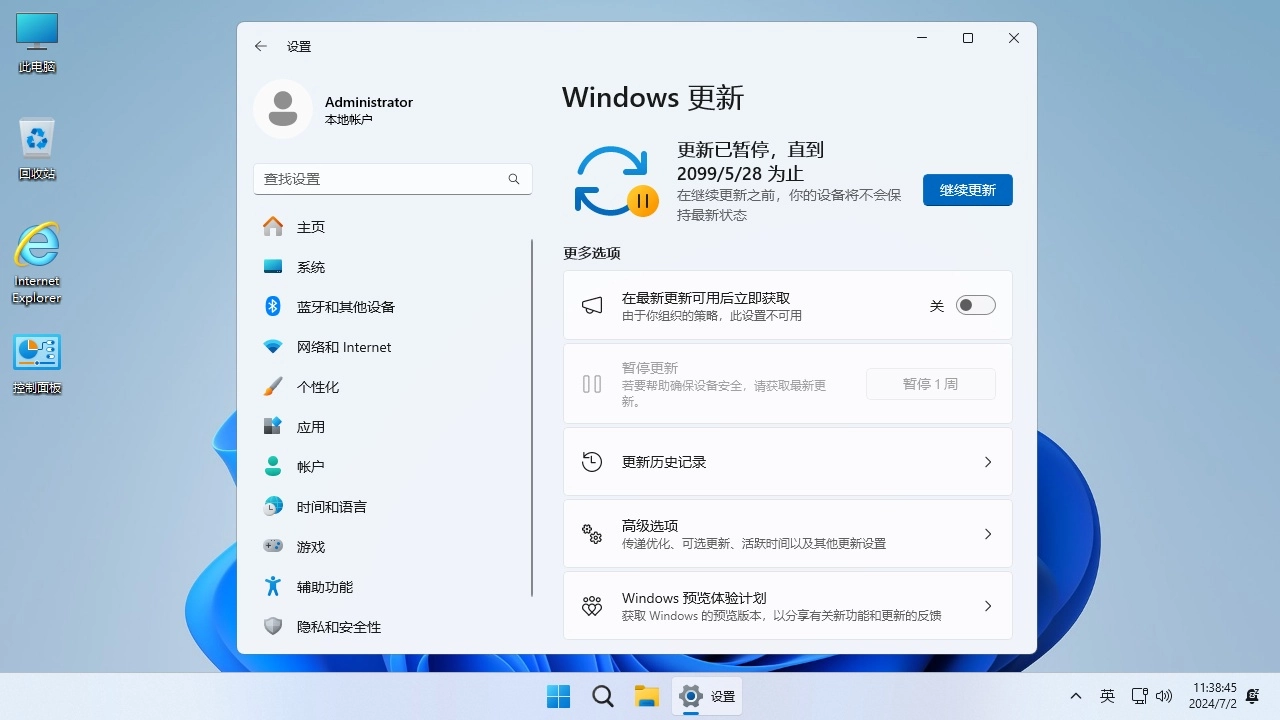Image resolution: width=1280 pixels, height=720 pixels.
Task: Toggle 在最新更新可用后立即获取 switch
Action: pyautogui.click(x=975, y=305)
